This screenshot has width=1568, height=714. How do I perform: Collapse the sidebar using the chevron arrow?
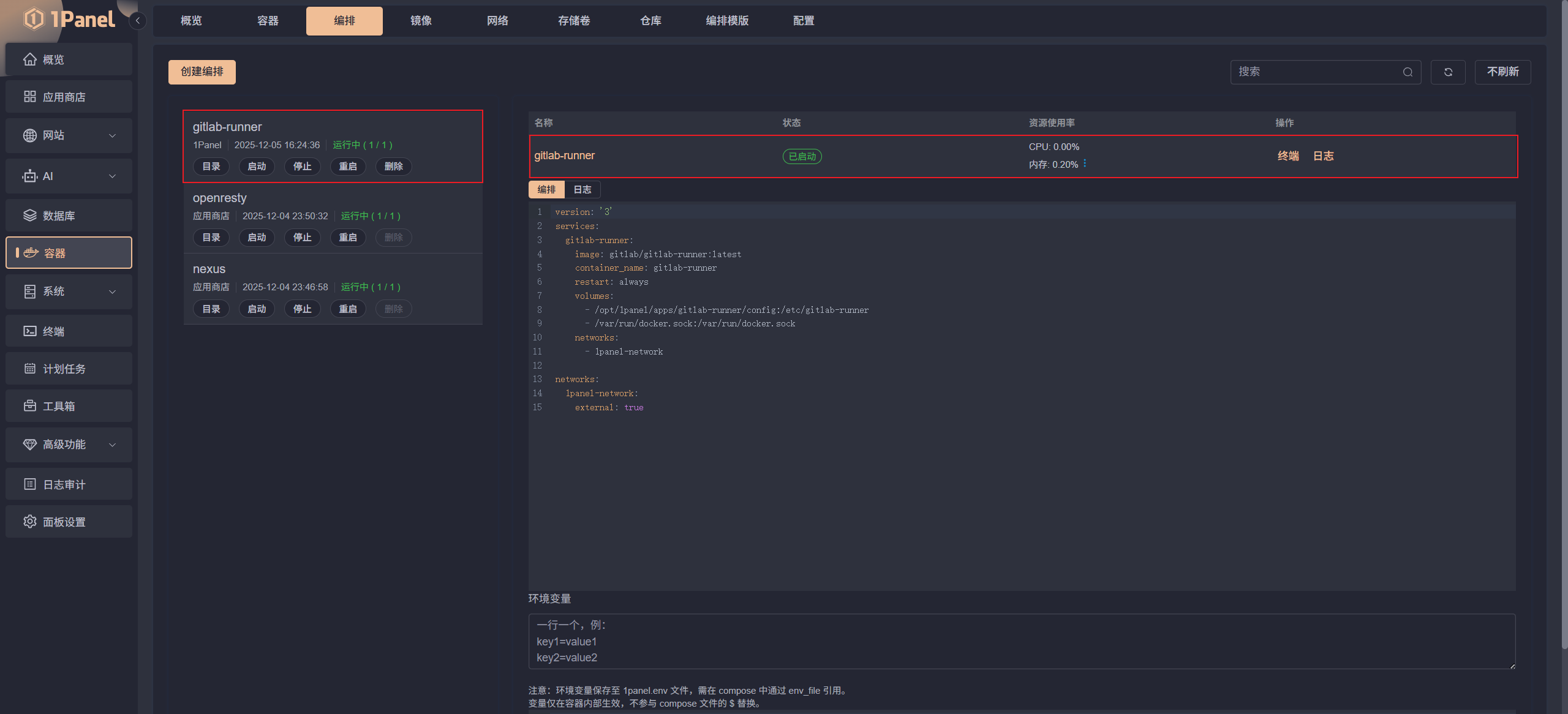(137, 20)
